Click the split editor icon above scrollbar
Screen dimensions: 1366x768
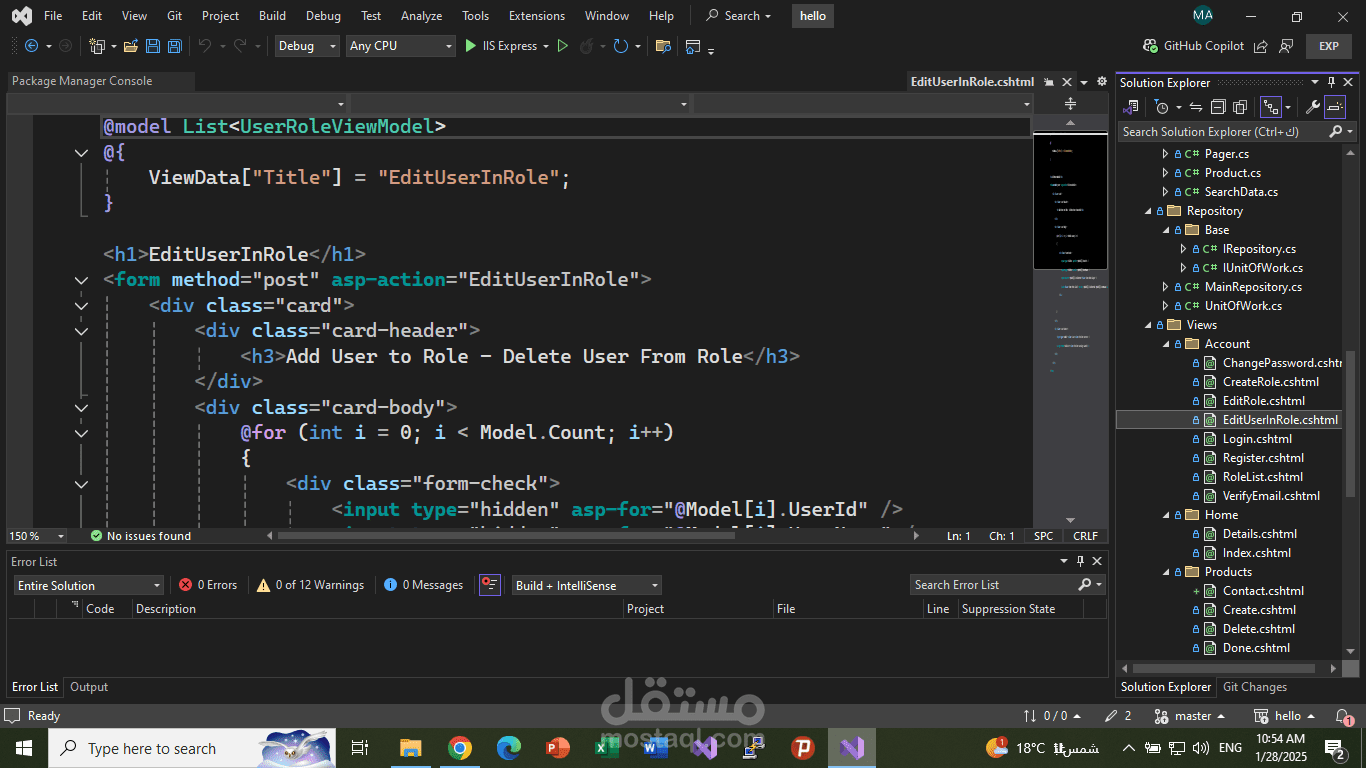tap(1070, 104)
